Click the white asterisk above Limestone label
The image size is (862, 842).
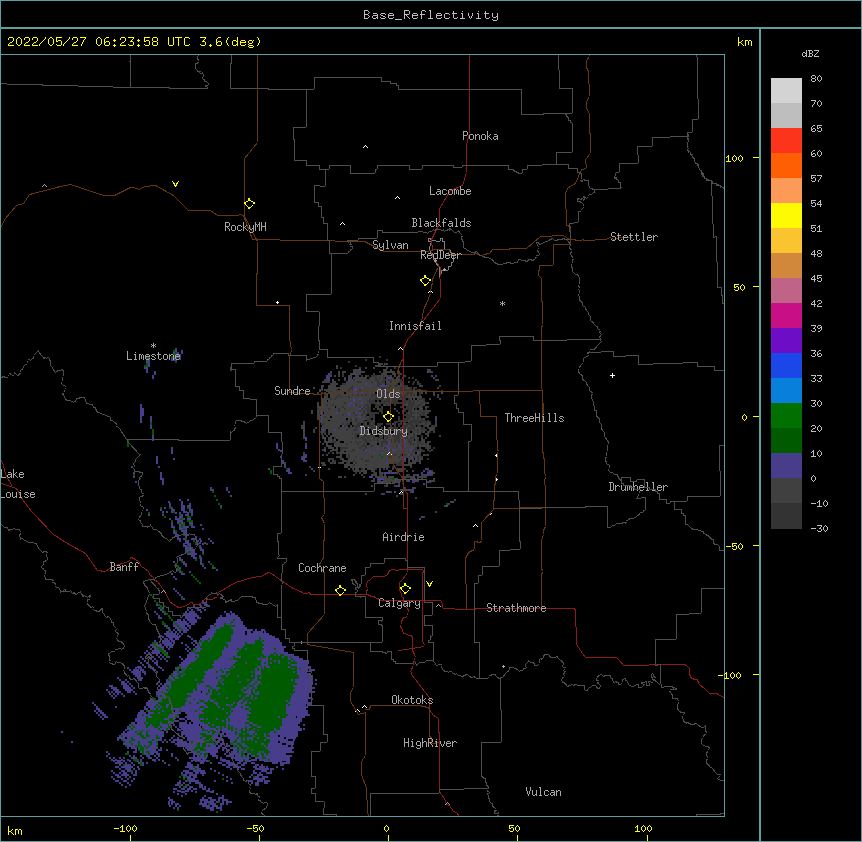pyautogui.click(x=153, y=346)
